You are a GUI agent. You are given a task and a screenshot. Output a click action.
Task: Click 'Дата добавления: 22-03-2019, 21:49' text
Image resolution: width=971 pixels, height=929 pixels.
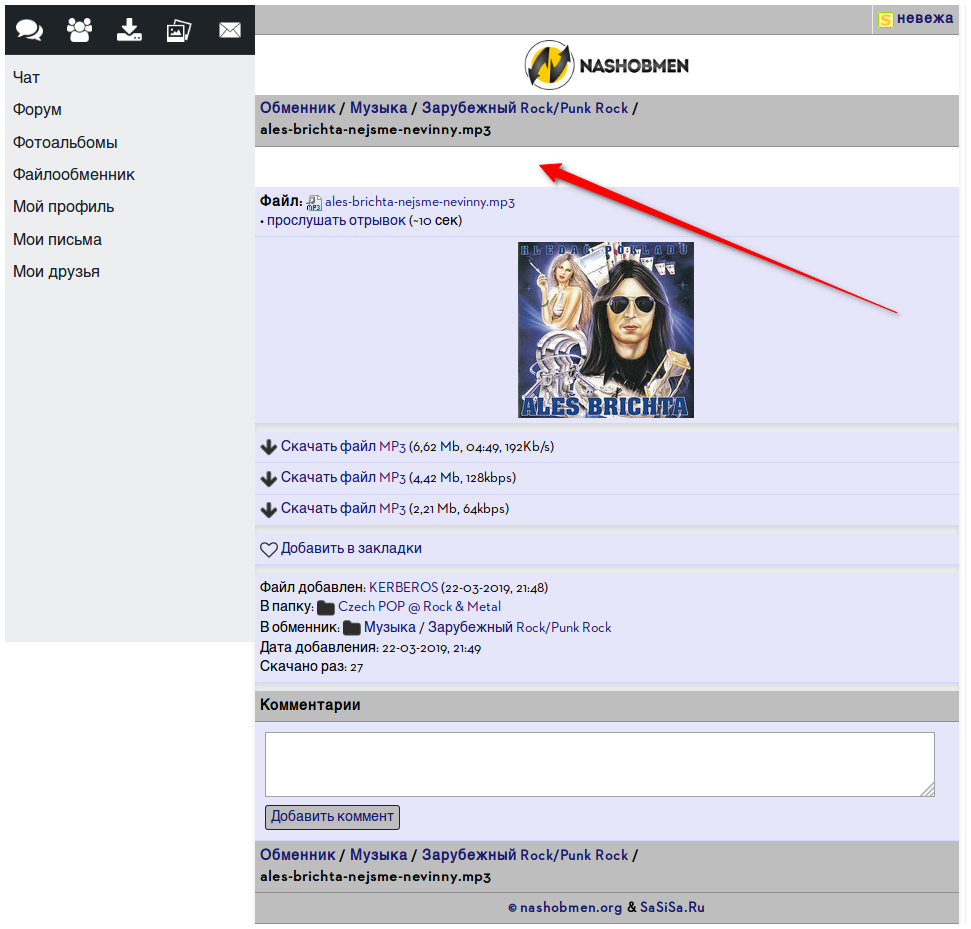coord(370,648)
